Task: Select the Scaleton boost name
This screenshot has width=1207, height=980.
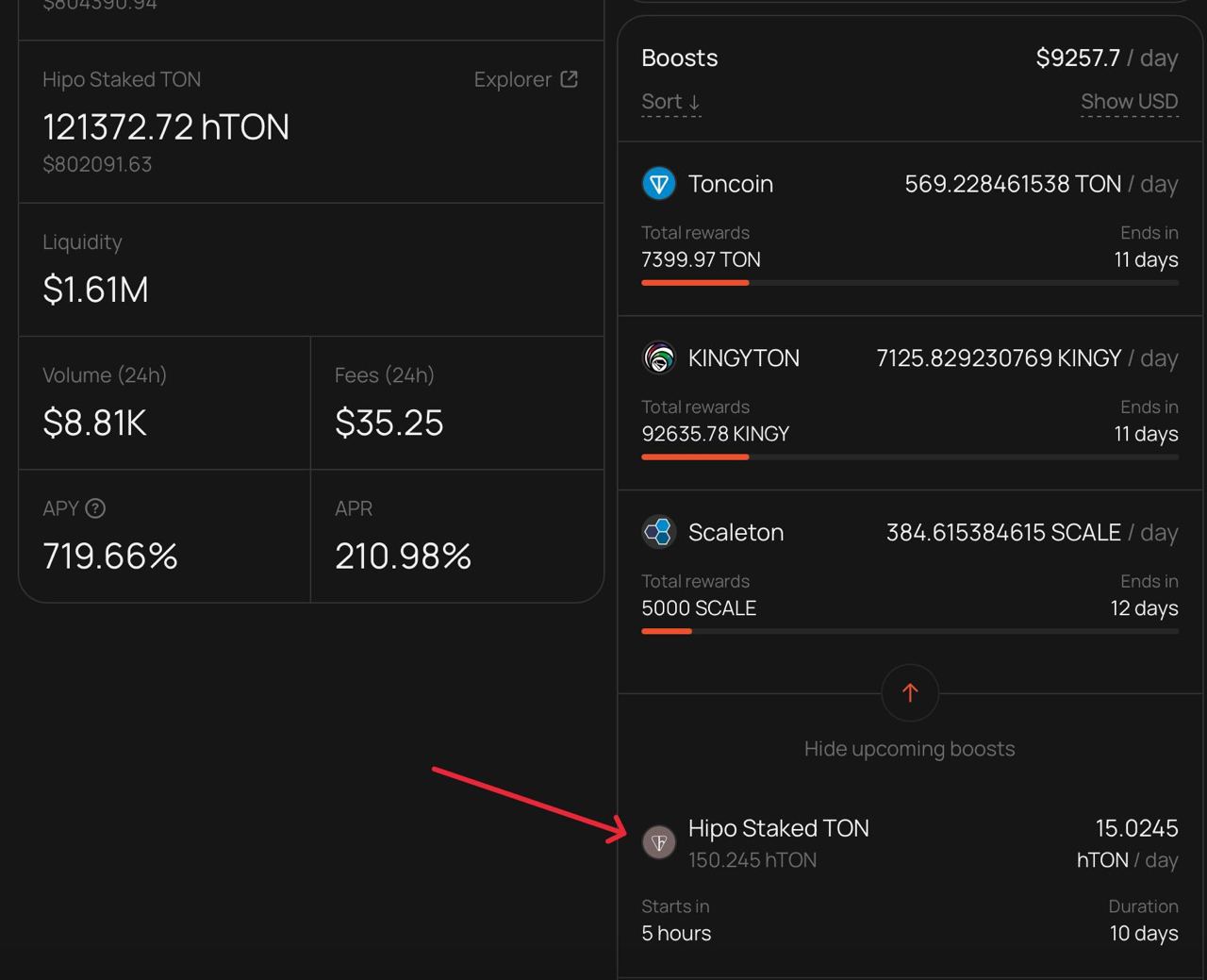Action: [736, 533]
